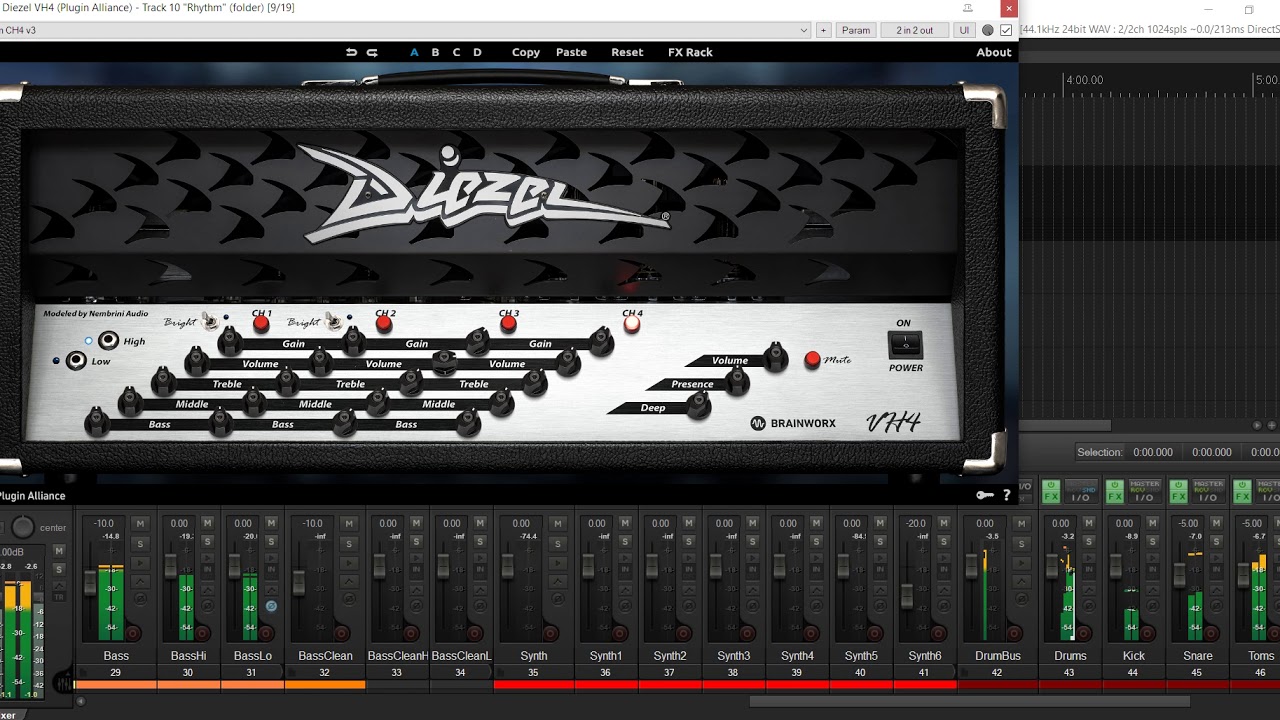This screenshot has width=1280, height=720.
Task: Open the plugin preset dropdown arrow
Action: tap(804, 30)
